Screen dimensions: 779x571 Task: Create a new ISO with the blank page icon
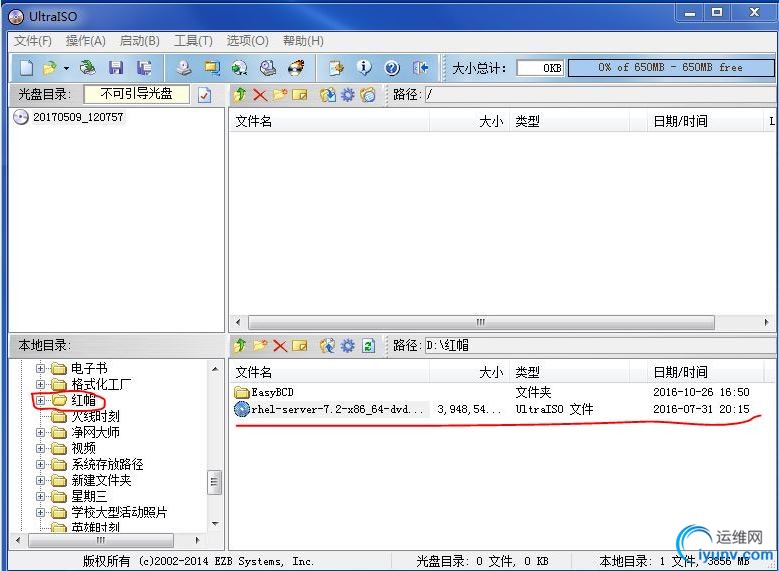[x=27, y=68]
